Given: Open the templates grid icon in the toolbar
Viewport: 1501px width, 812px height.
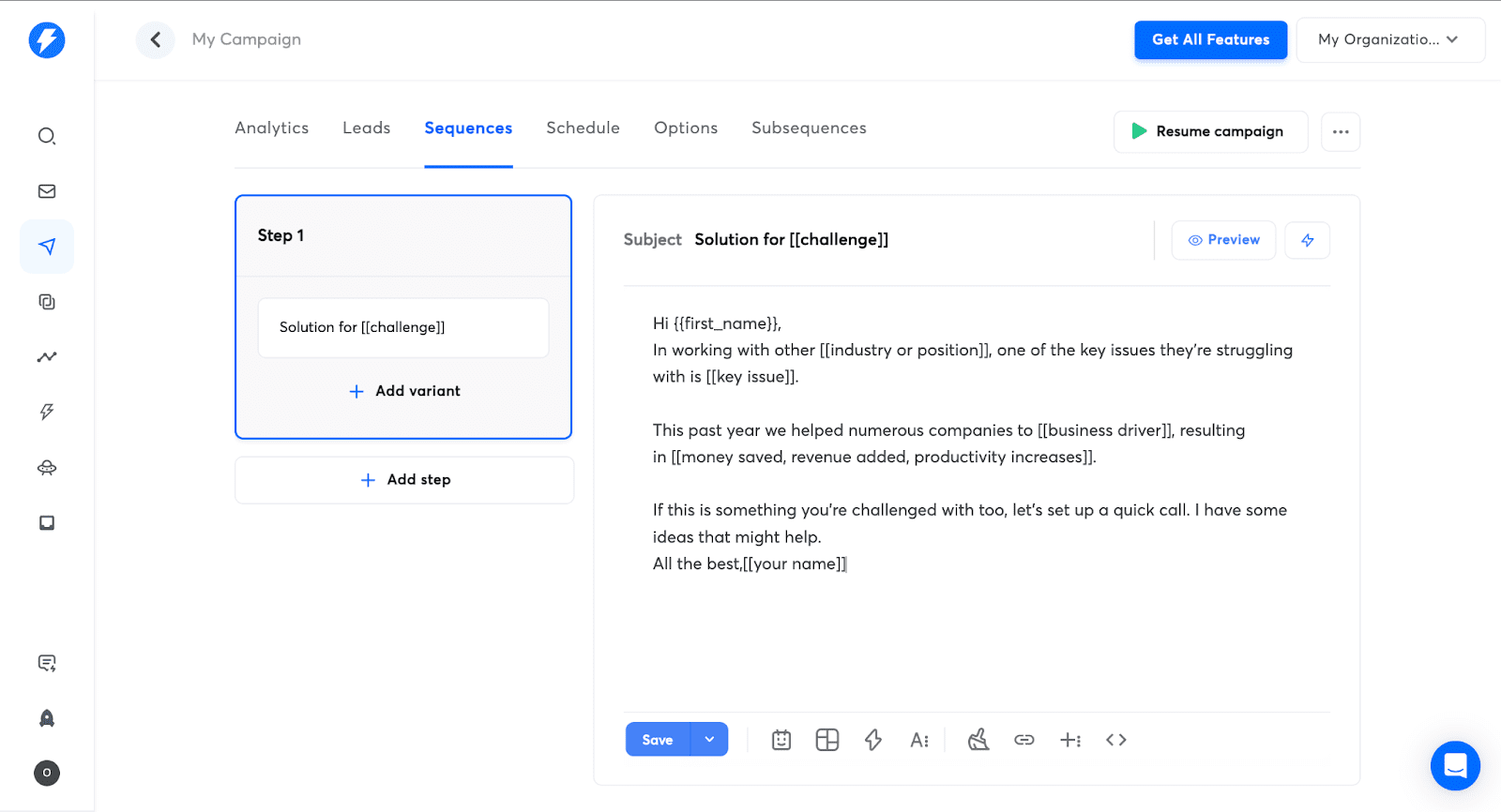Looking at the screenshot, I should point(826,740).
